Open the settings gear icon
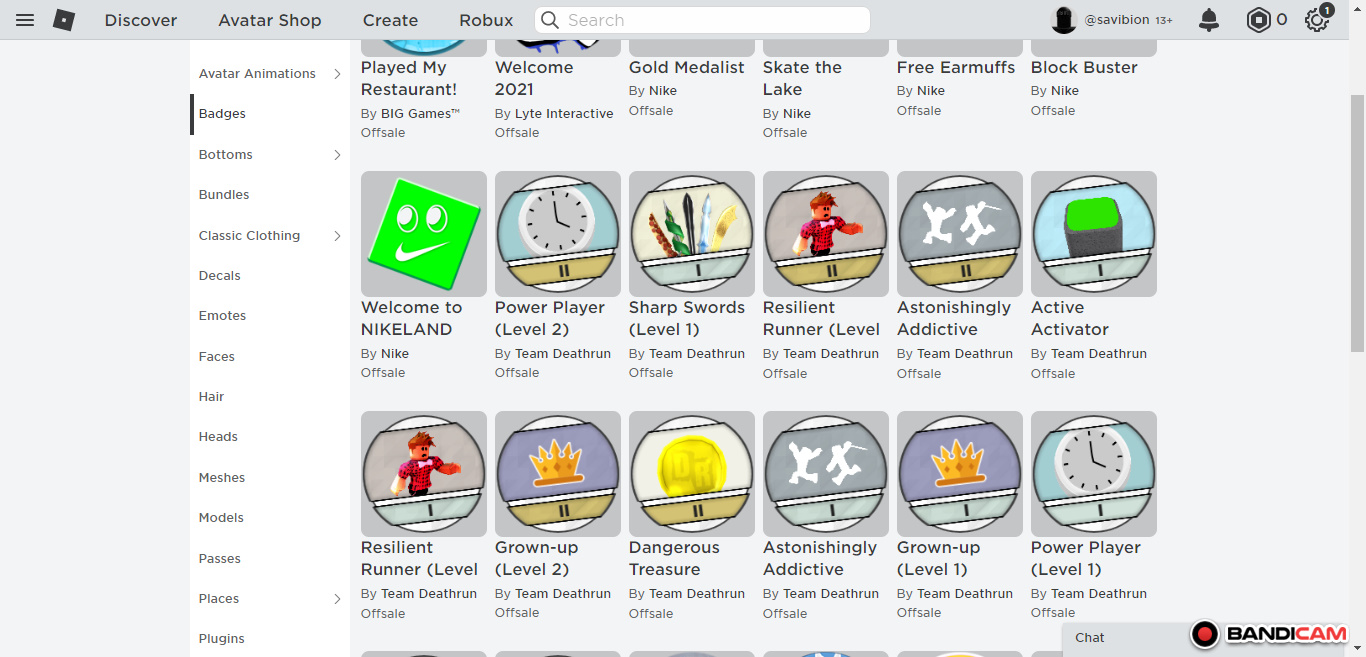The image size is (1366, 657). (x=1316, y=20)
